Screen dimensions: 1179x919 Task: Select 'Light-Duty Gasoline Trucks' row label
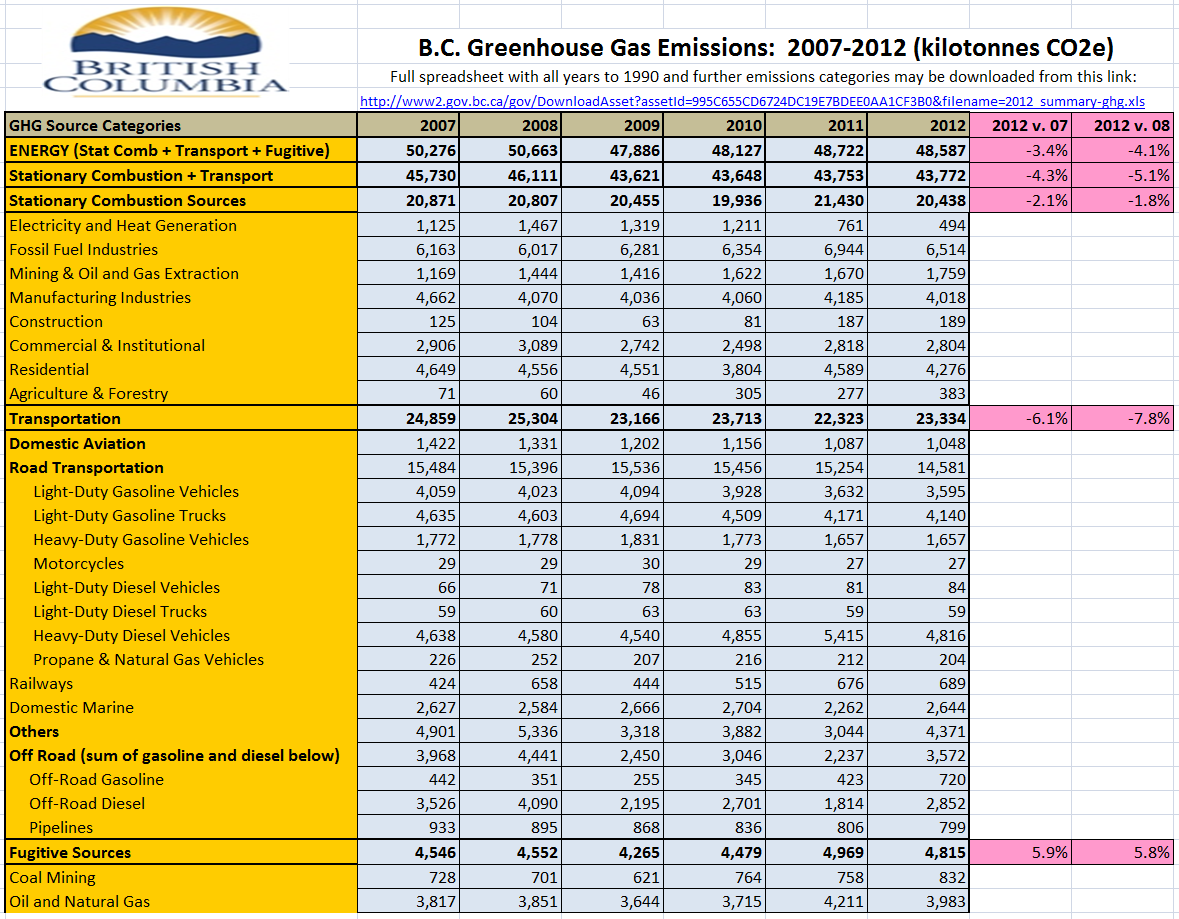[x=181, y=515]
